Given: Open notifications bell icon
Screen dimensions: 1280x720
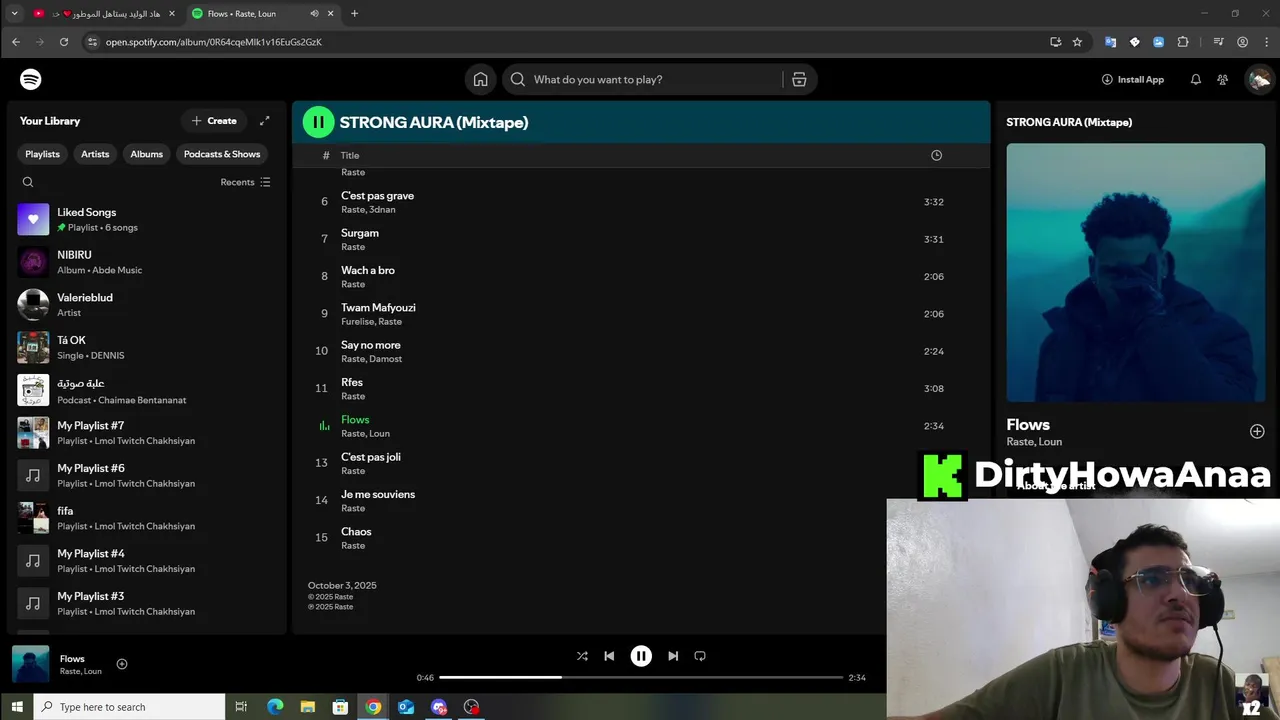Looking at the screenshot, I should click(x=1196, y=79).
